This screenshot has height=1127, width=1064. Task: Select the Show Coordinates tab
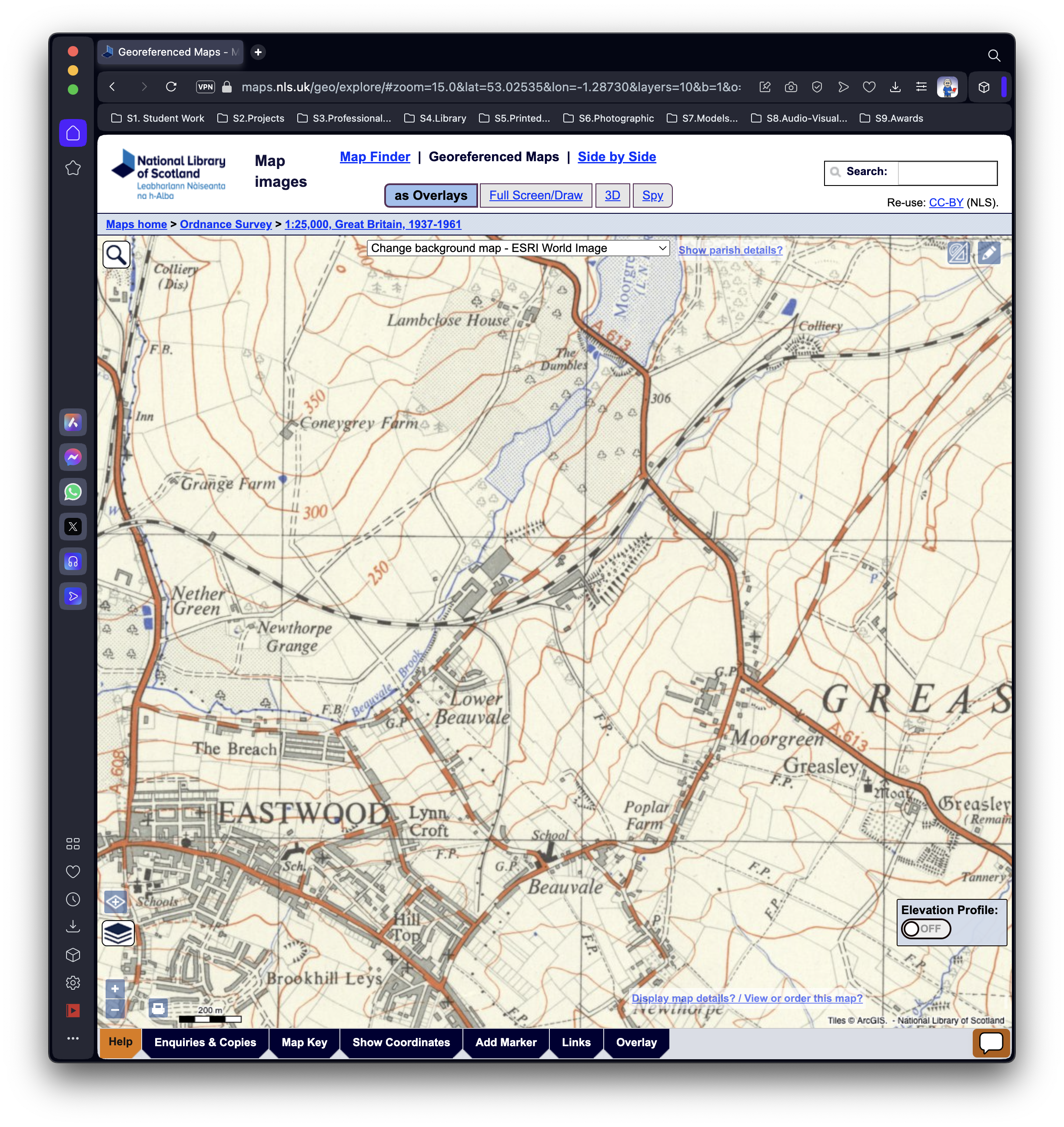point(401,1042)
